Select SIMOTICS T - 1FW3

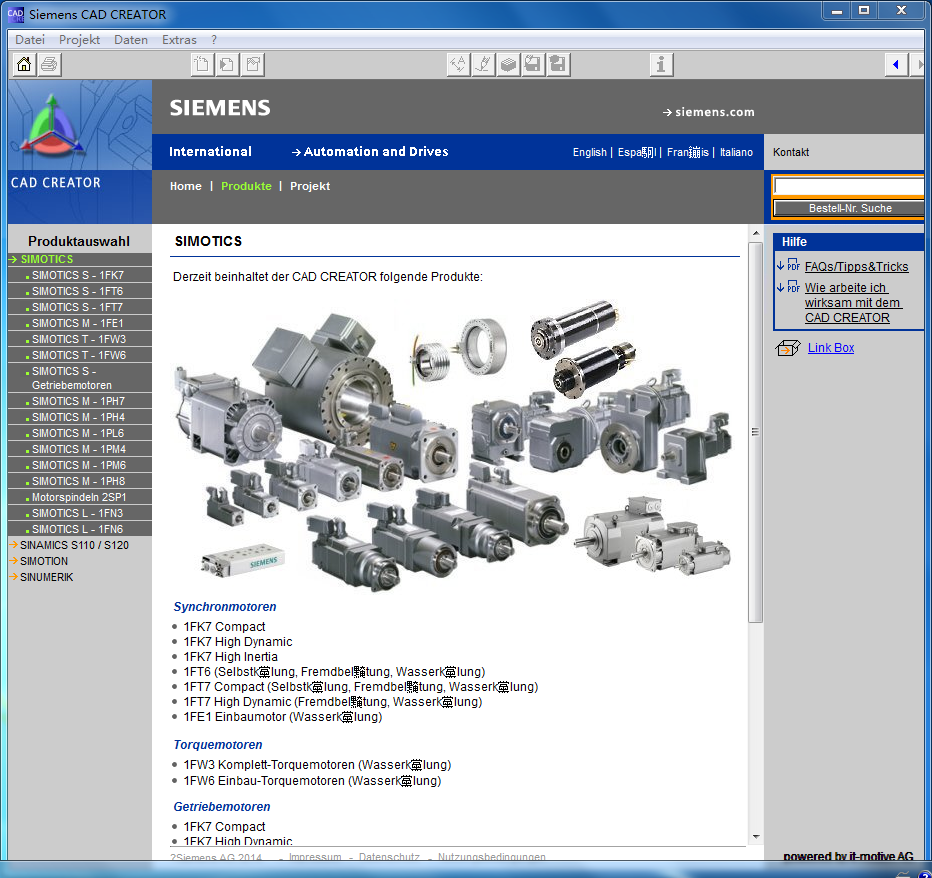[80, 339]
